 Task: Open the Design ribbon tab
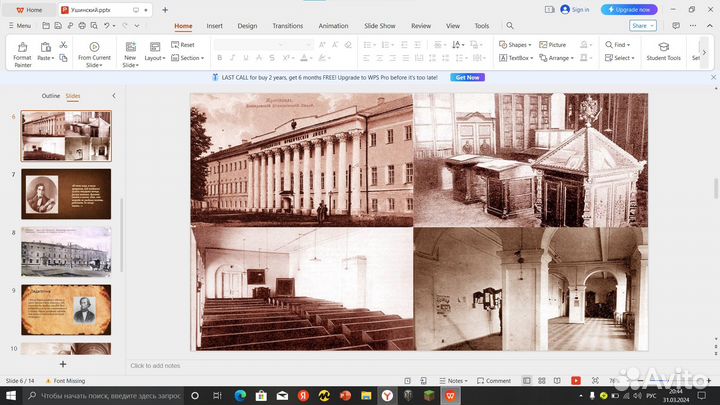pos(247,26)
